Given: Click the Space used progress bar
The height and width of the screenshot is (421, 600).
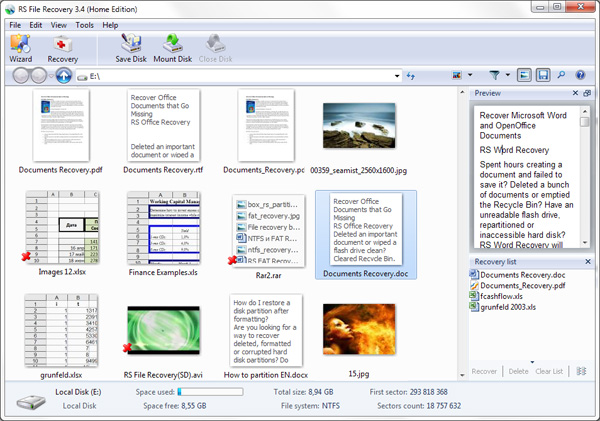Looking at the screenshot, I should (210, 392).
